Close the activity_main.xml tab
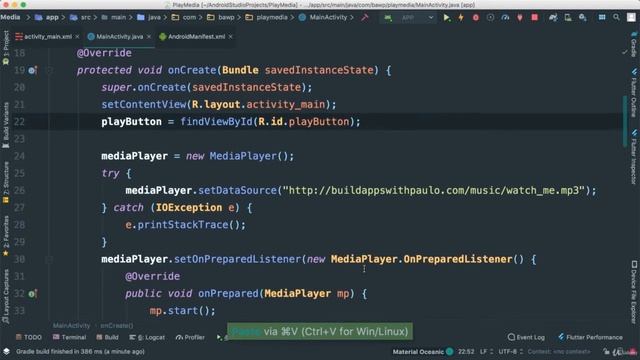The image size is (640, 360). click(77, 37)
